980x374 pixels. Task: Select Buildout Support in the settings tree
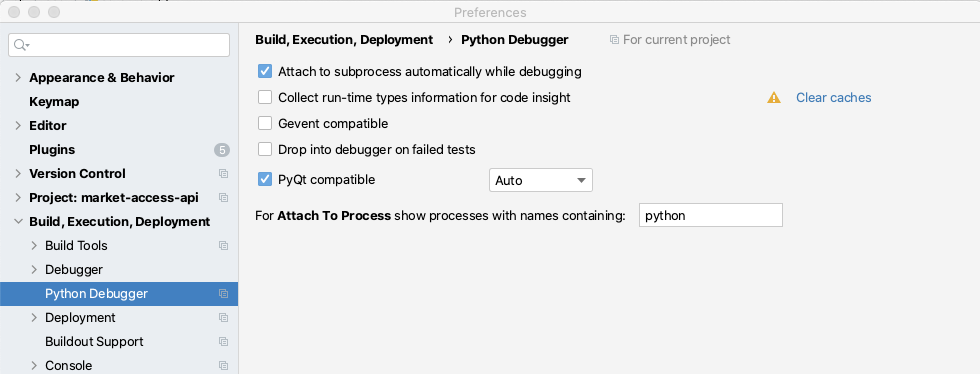pyautogui.click(x=94, y=341)
